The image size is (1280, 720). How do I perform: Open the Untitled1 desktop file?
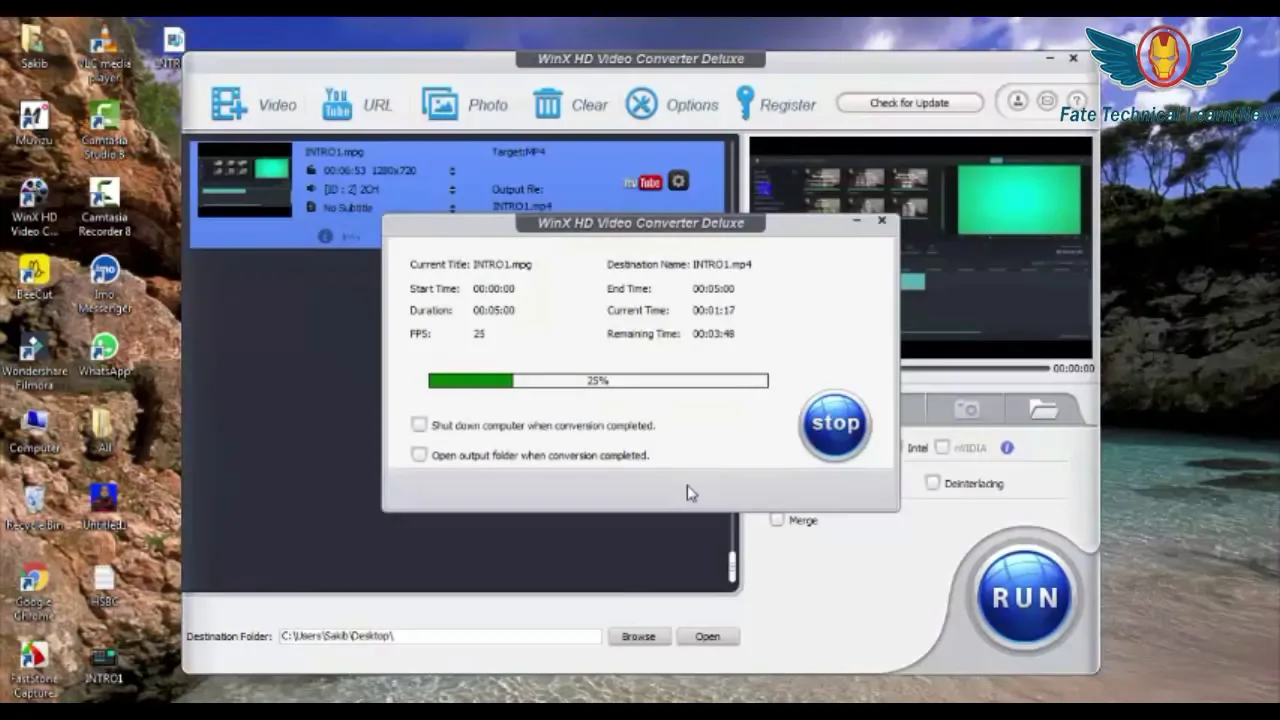click(104, 507)
